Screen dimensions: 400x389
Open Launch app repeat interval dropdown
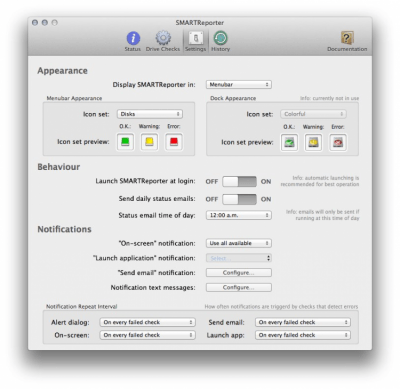click(x=303, y=335)
